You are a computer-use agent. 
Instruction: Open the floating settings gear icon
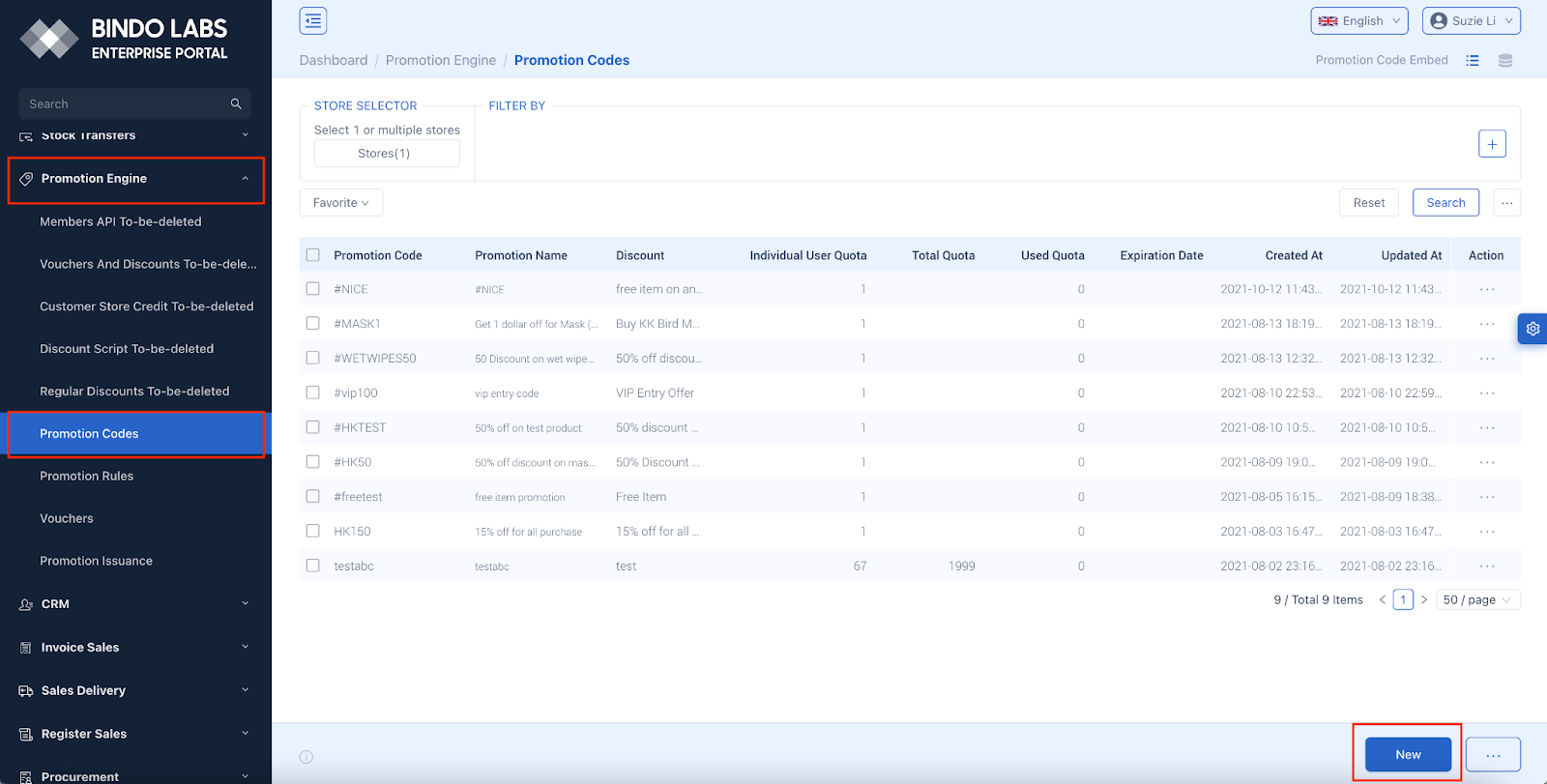point(1532,329)
